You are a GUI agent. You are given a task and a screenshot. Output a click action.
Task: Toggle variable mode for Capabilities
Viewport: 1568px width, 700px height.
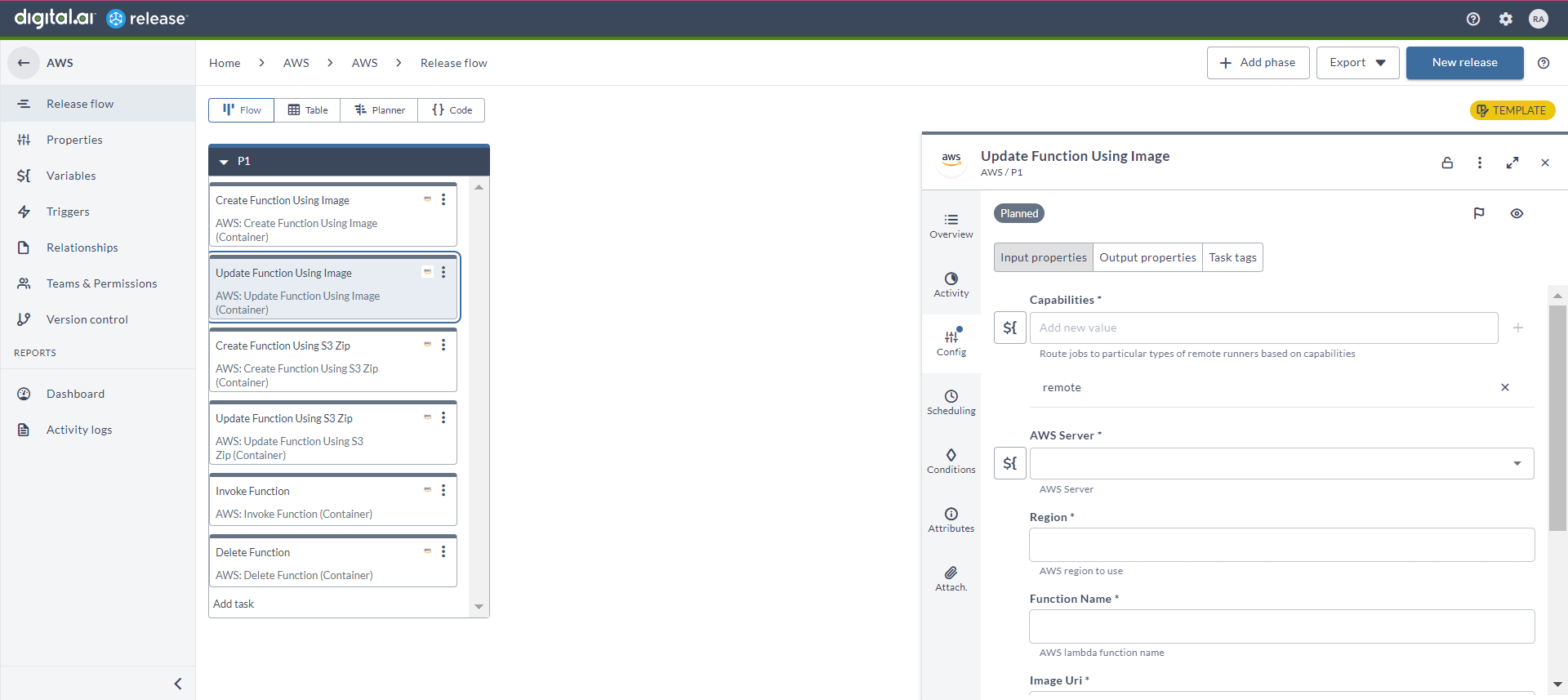1010,328
